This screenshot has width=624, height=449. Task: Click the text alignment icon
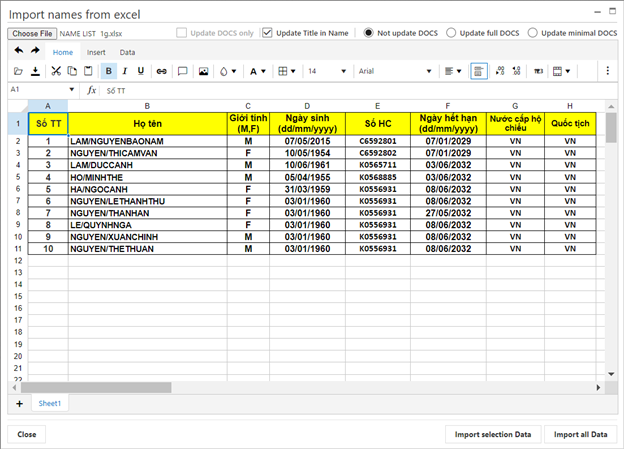click(x=449, y=71)
